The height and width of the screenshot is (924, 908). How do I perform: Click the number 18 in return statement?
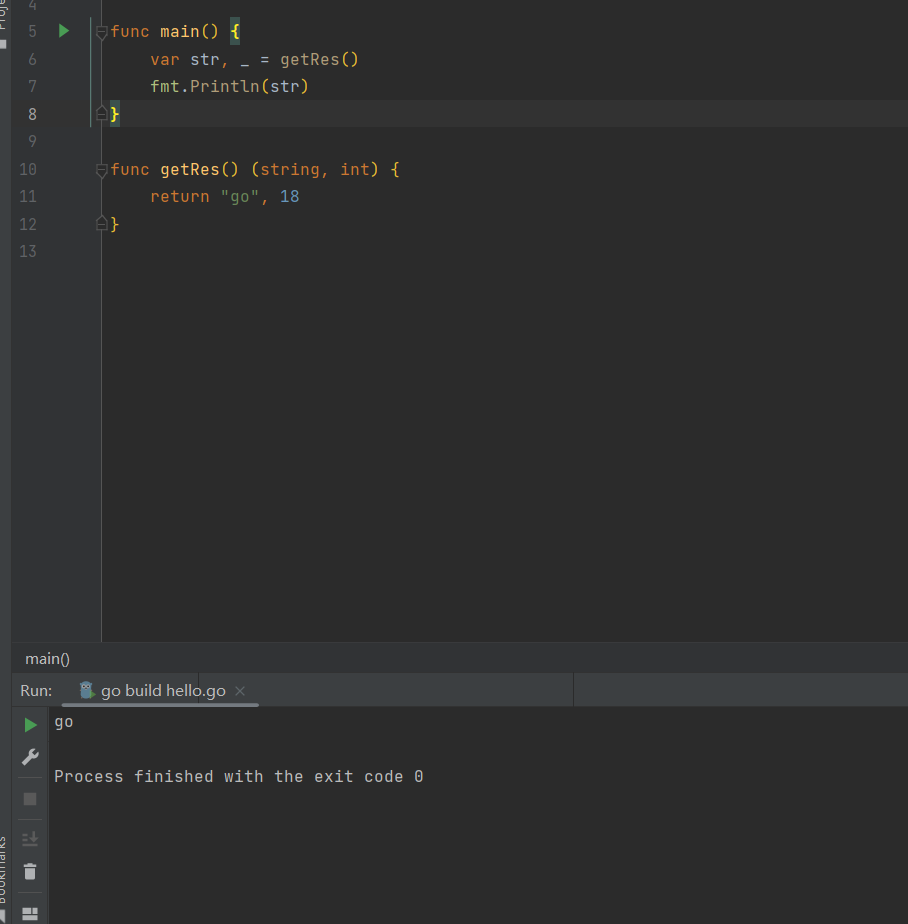pyautogui.click(x=289, y=197)
